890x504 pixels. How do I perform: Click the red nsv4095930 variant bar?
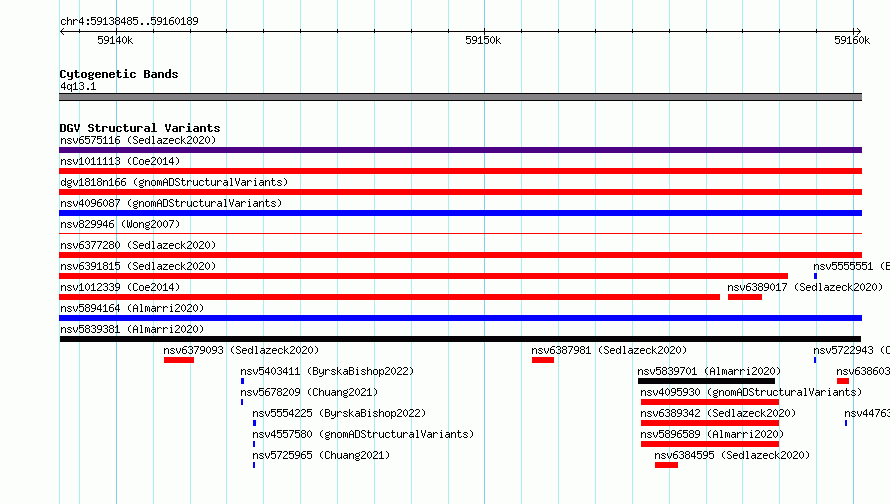pos(710,402)
